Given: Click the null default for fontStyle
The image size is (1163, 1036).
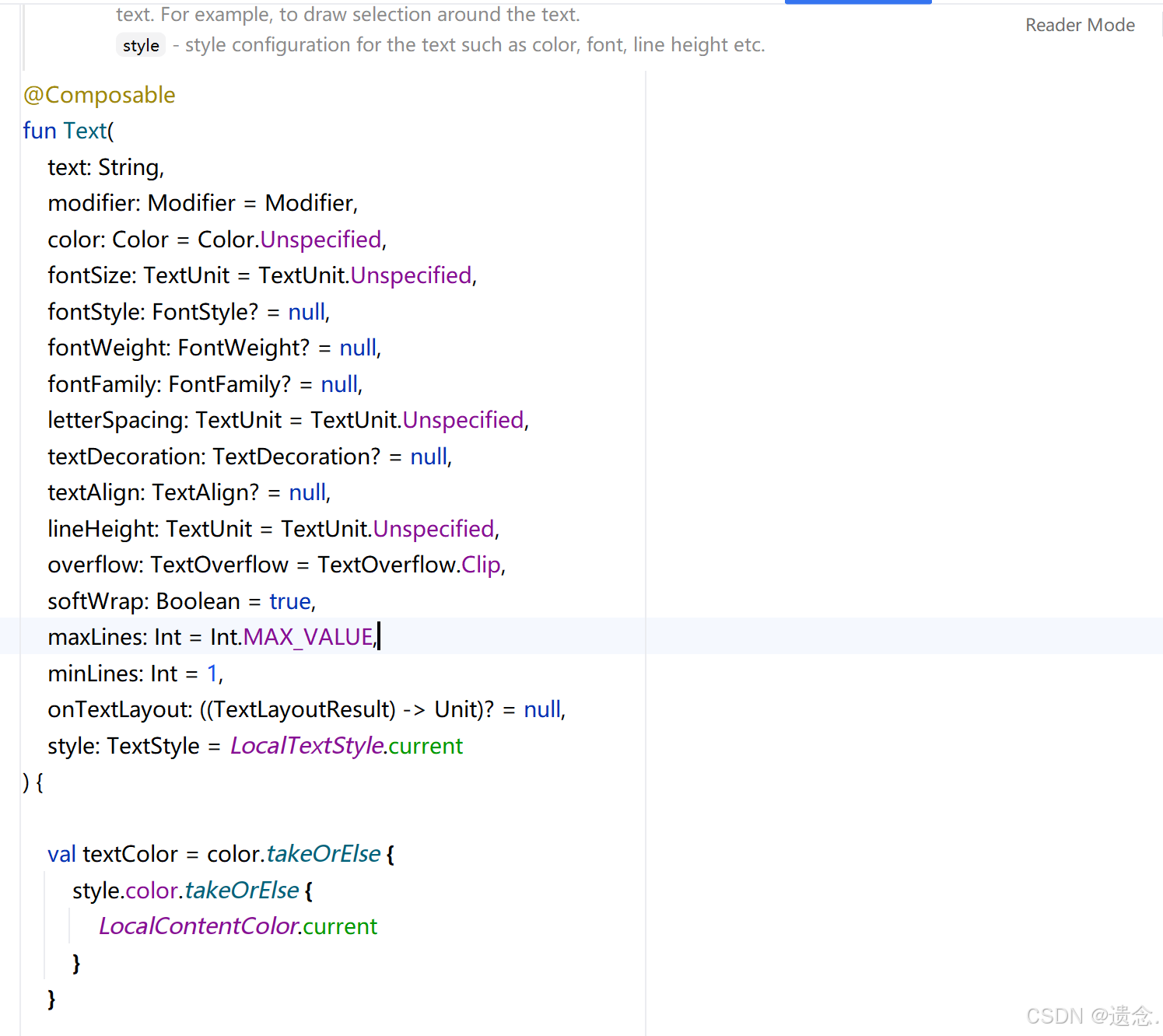Looking at the screenshot, I should (x=306, y=311).
